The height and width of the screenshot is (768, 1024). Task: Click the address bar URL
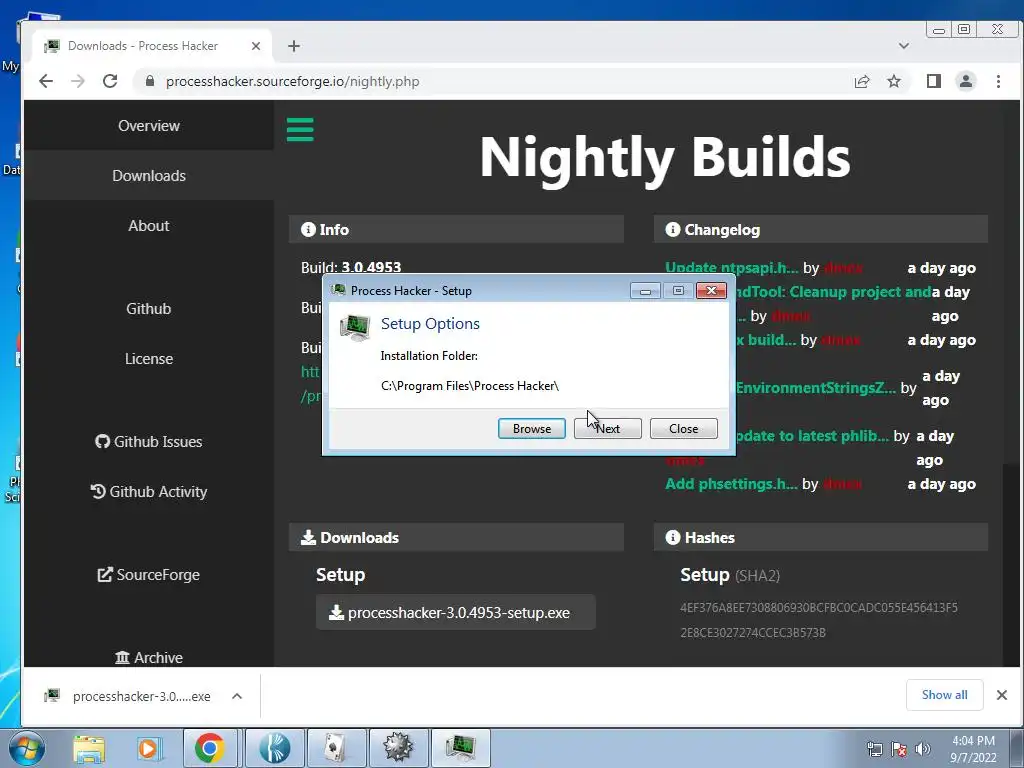pos(293,82)
